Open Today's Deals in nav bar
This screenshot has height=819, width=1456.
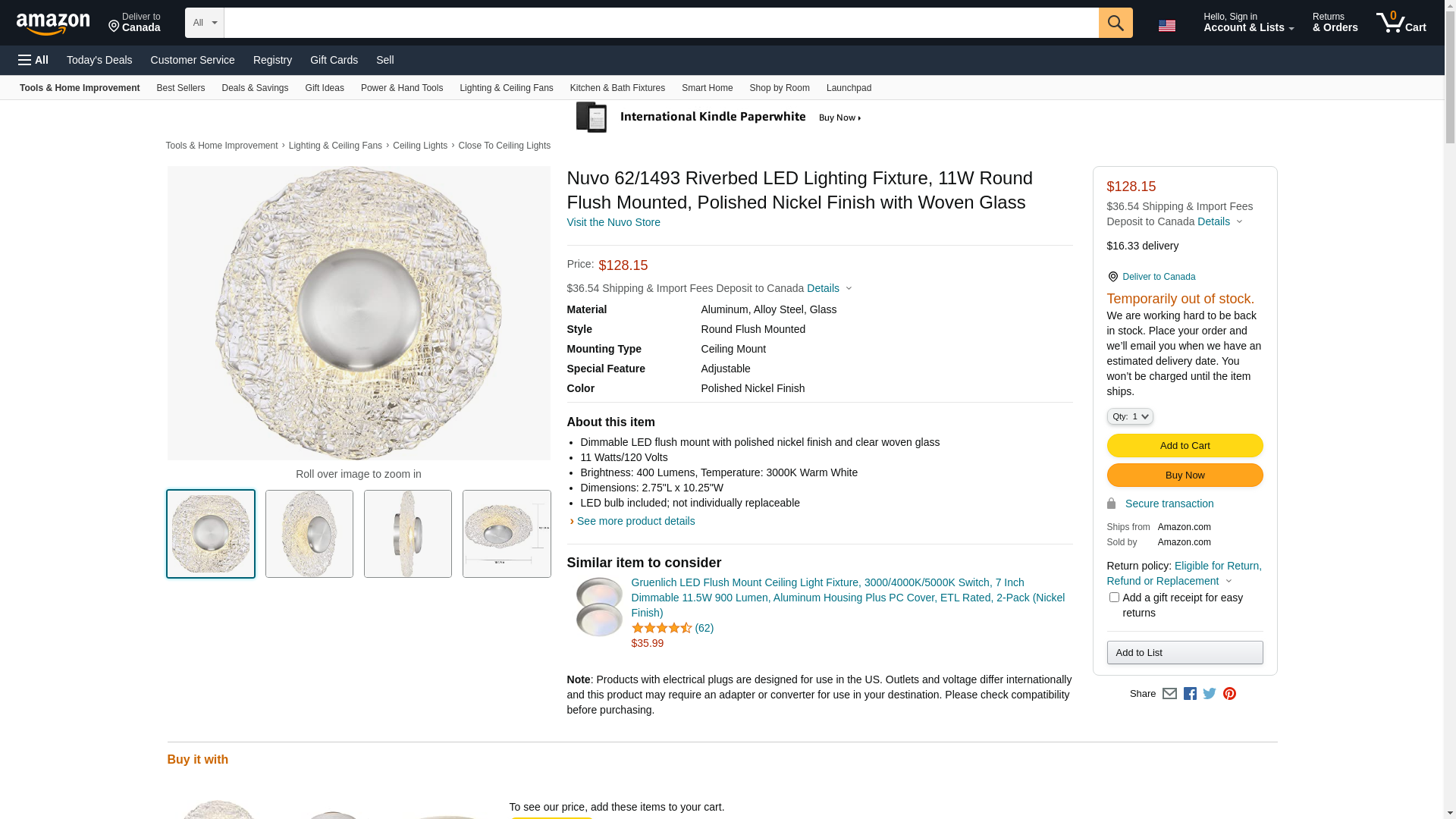[x=99, y=60]
